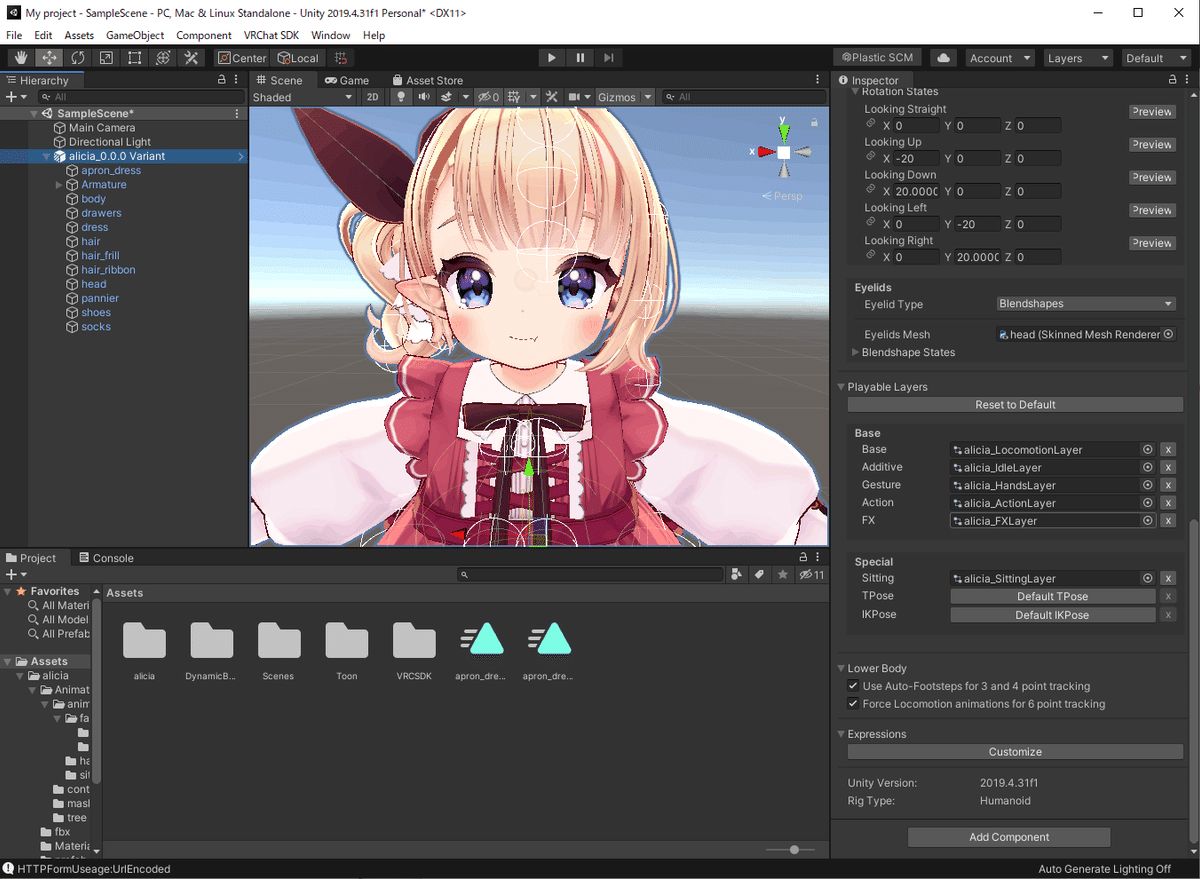
Task: Toggle scene audio speaker icon
Action: click(424, 97)
